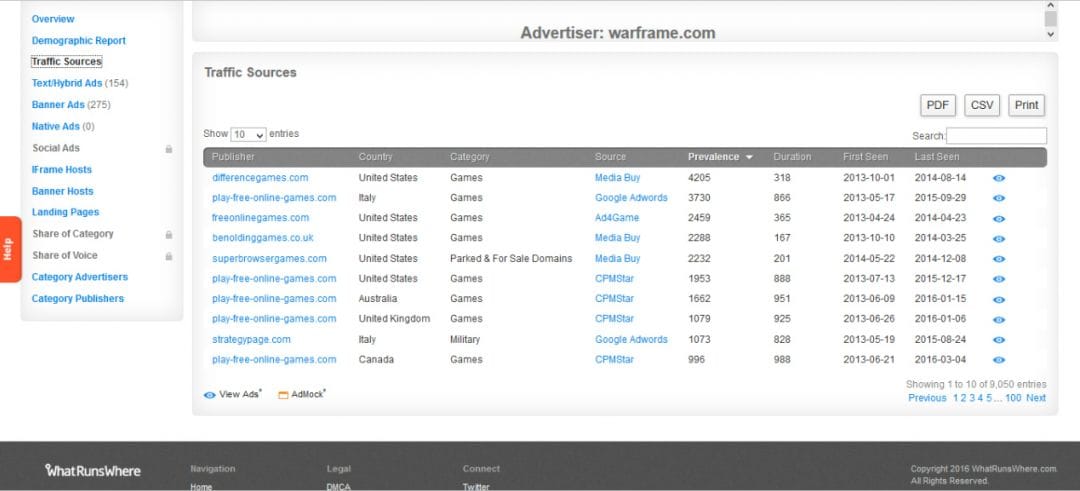Screen dimensions: 1080x491
Task: Click eye icon in 1953 prevalence row
Action: click(999, 280)
